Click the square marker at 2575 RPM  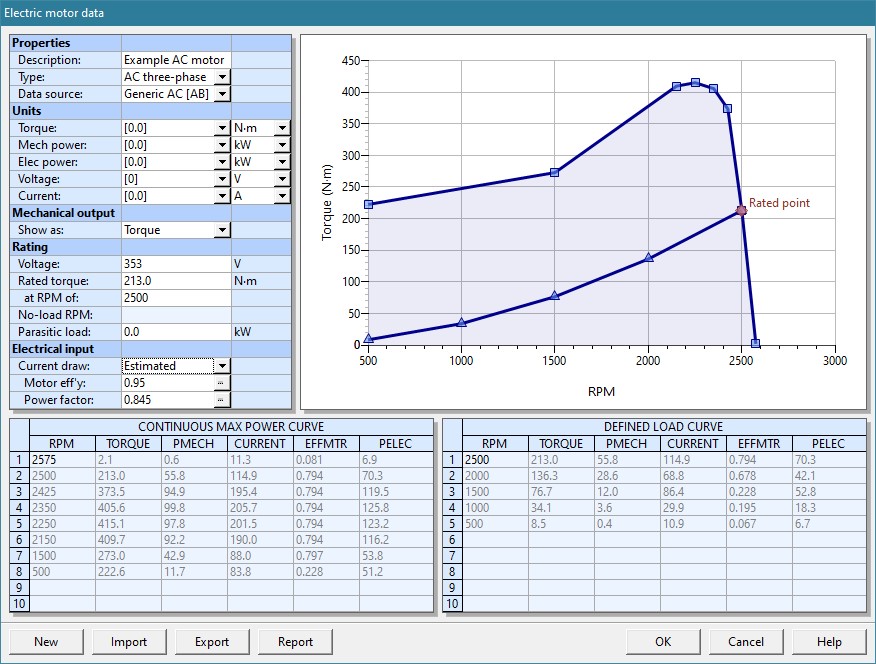[755, 343]
